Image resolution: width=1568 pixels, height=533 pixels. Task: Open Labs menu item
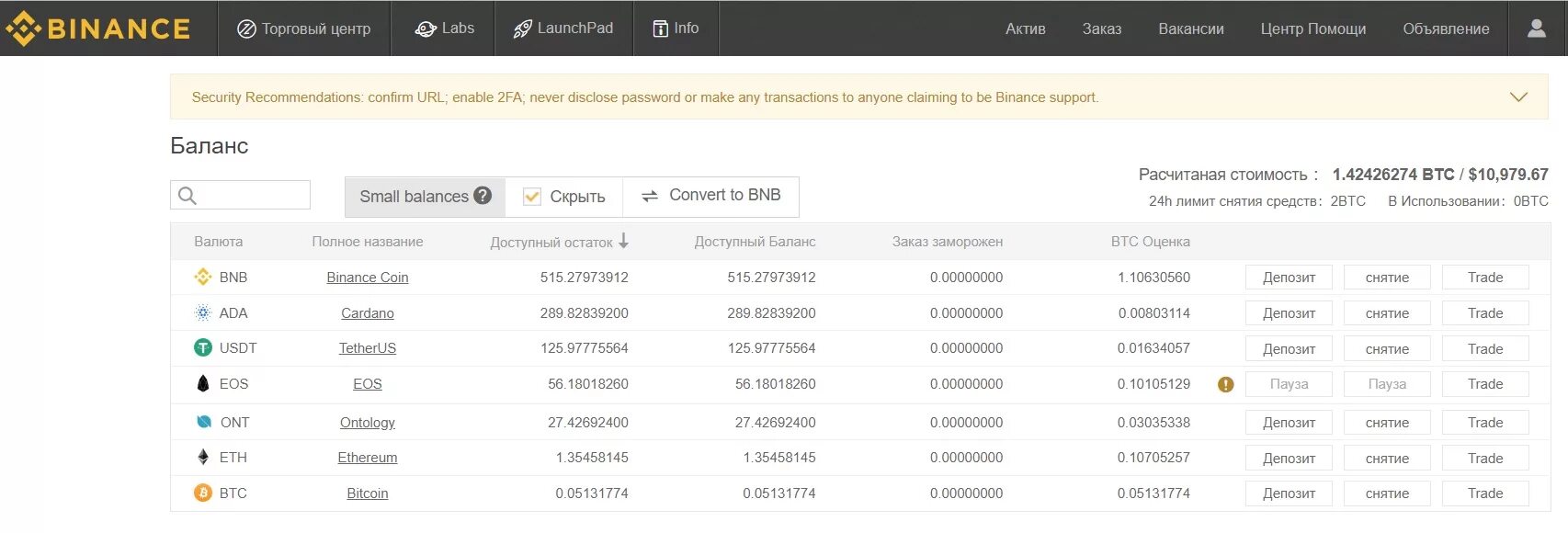point(444,28)
